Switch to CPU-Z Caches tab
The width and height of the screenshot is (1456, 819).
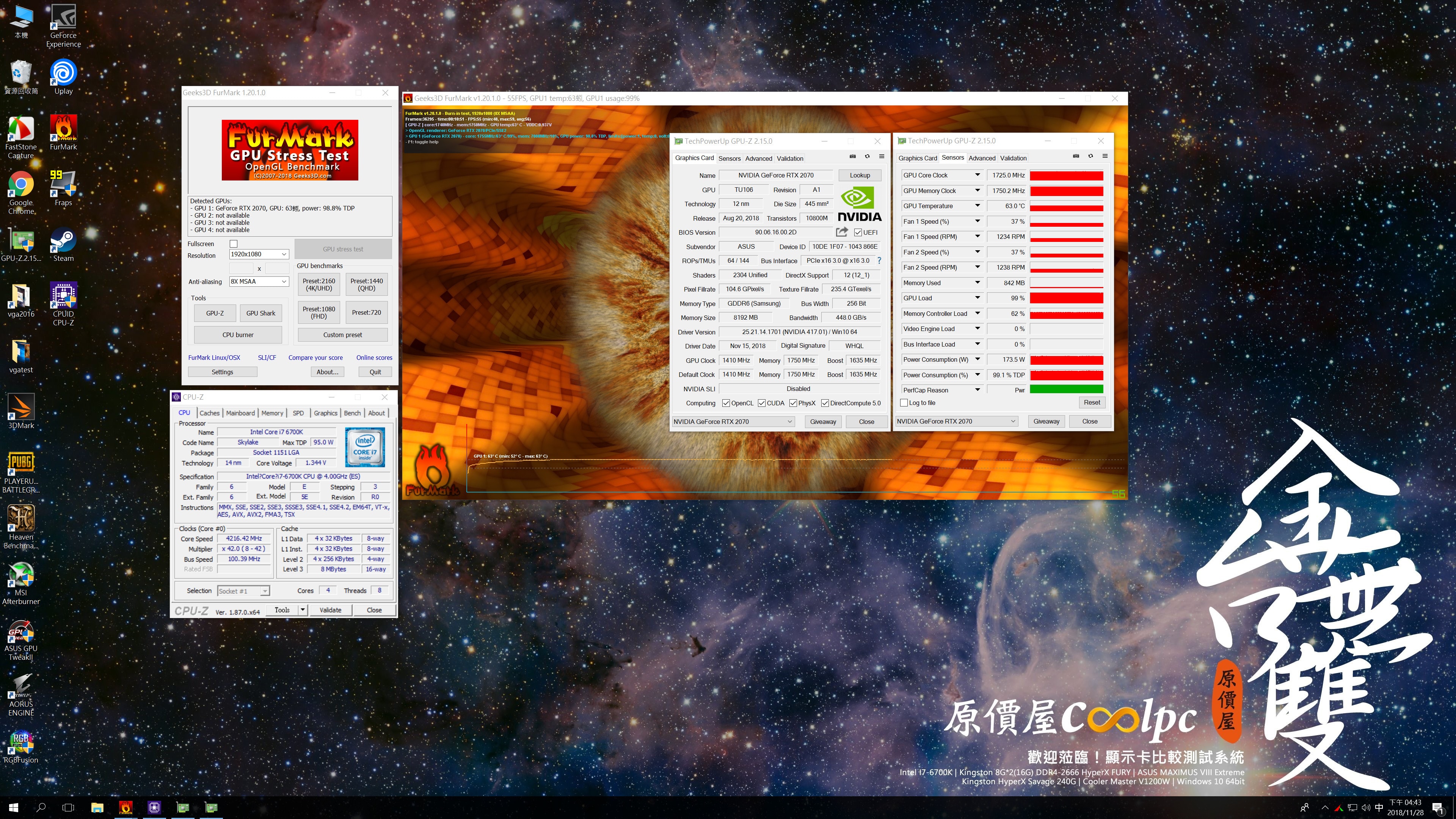209,413
